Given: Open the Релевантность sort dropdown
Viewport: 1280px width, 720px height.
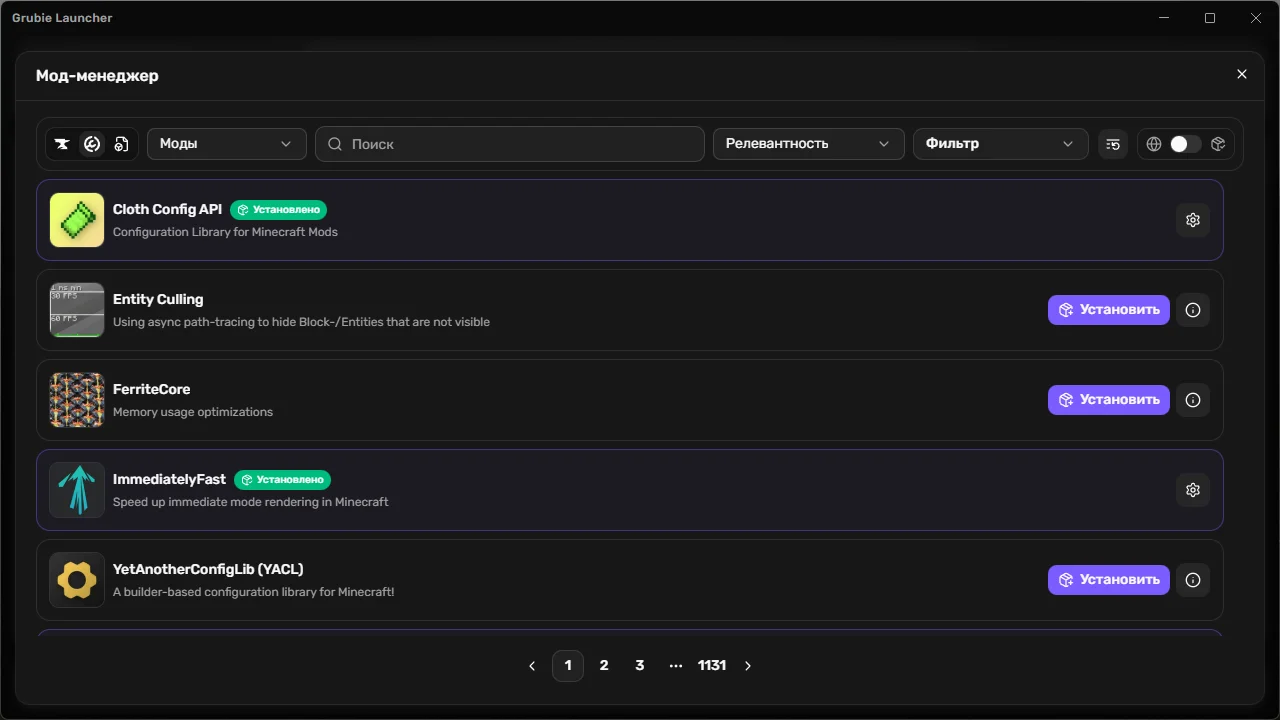Looking at the screenshot, I should (808, 144).
